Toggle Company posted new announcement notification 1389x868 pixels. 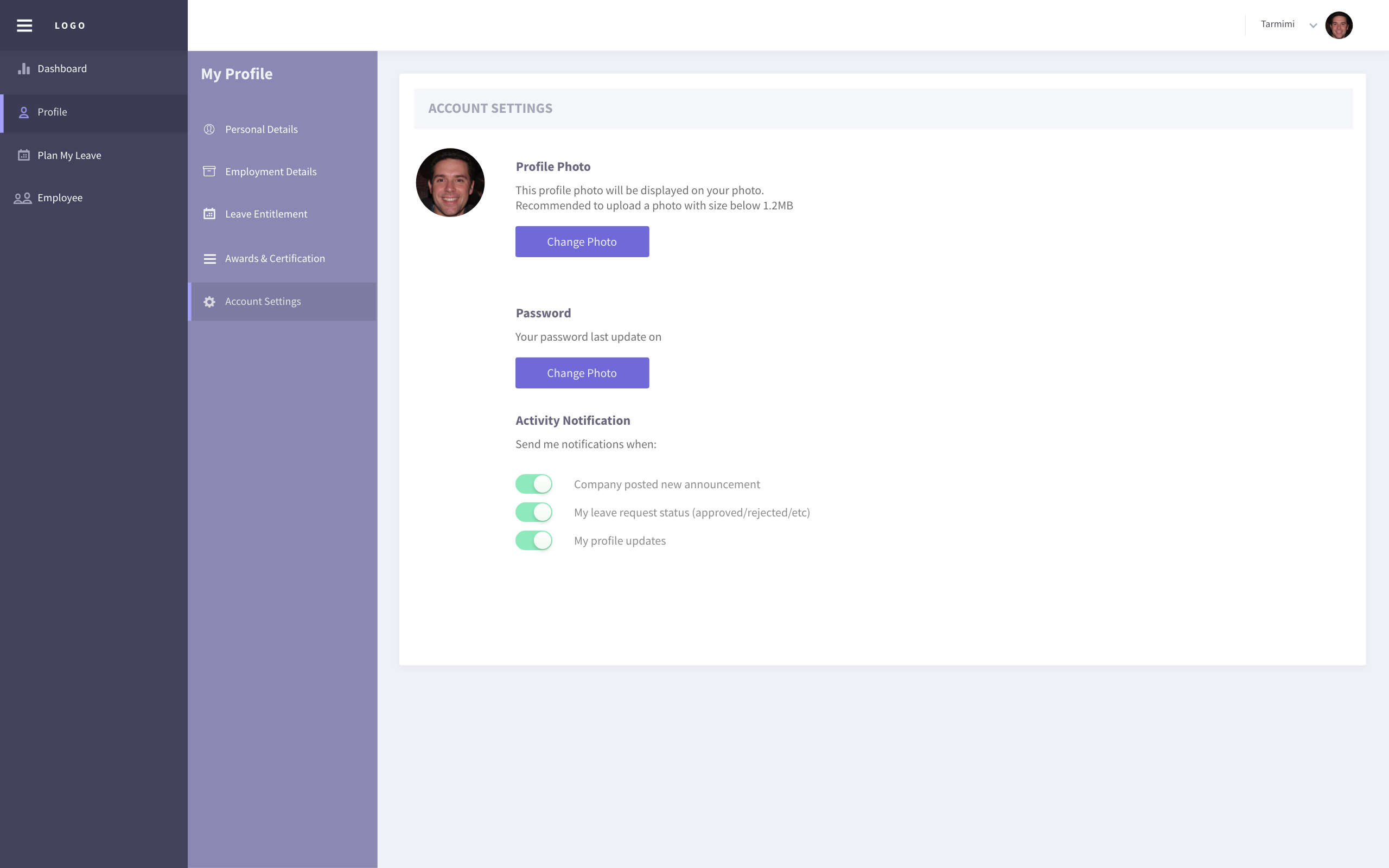[534, 484]
